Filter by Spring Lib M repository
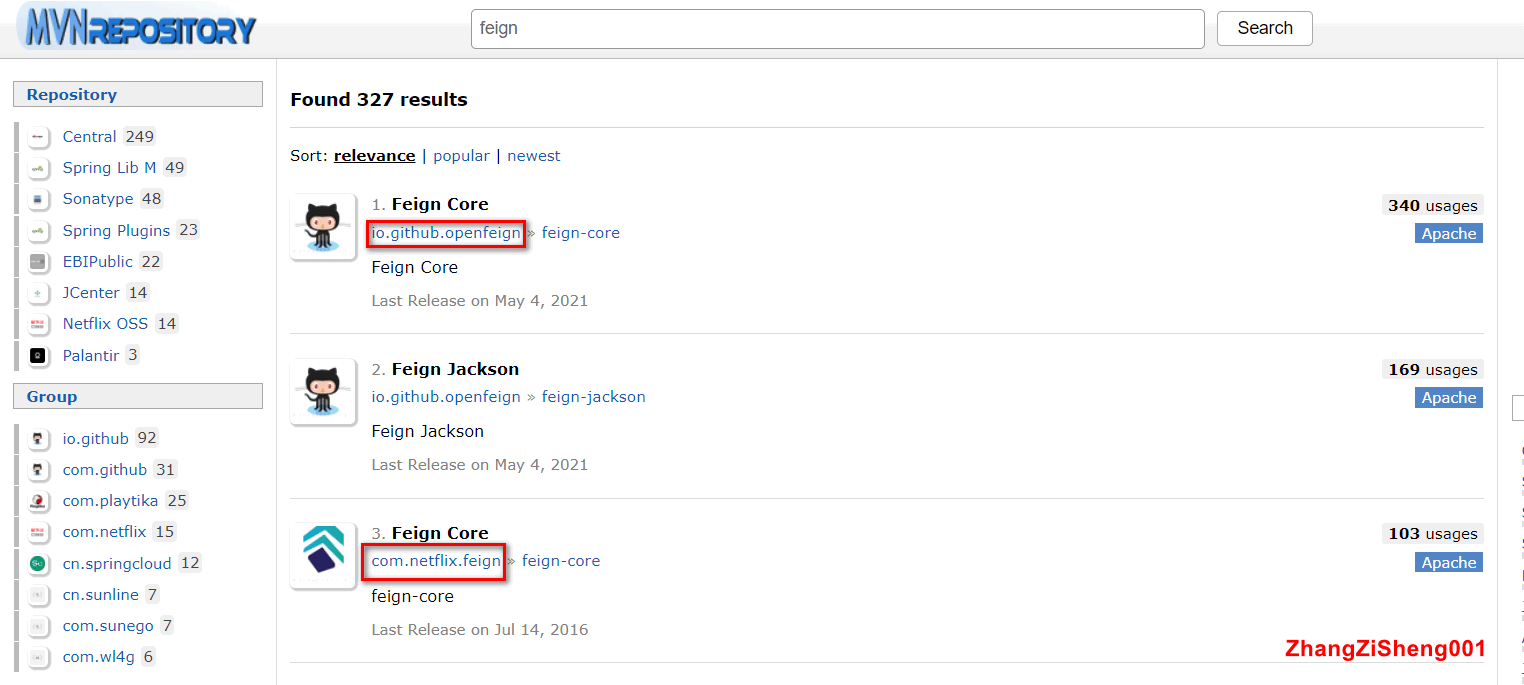Image resolution: width=1524 pixels, height=685 pixels. 109,168
